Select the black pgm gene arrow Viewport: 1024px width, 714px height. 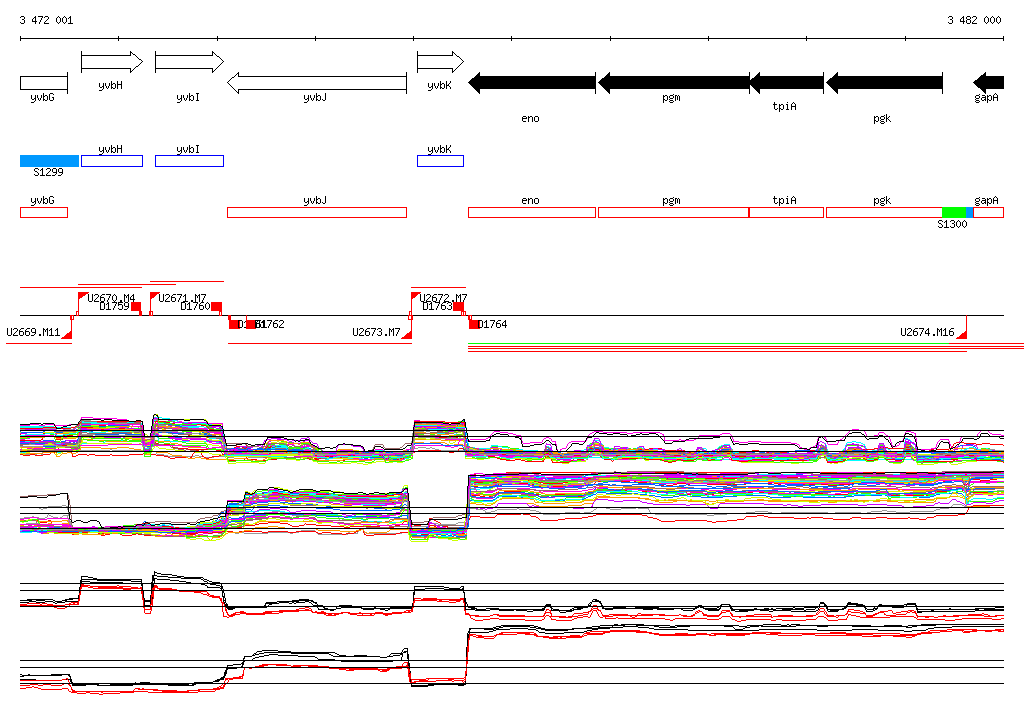click(x=673, y=83)
